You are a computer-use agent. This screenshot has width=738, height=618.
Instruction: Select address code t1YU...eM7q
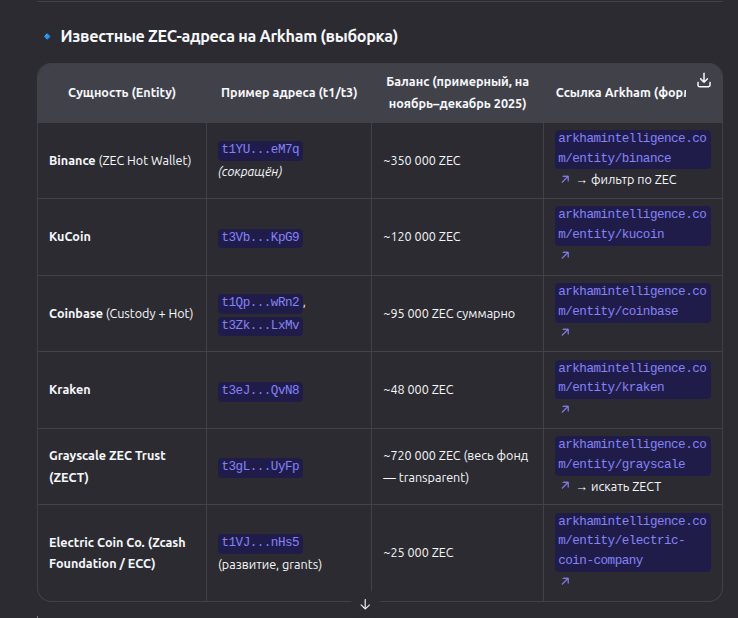pyautogui.click(x=260, y=150)
